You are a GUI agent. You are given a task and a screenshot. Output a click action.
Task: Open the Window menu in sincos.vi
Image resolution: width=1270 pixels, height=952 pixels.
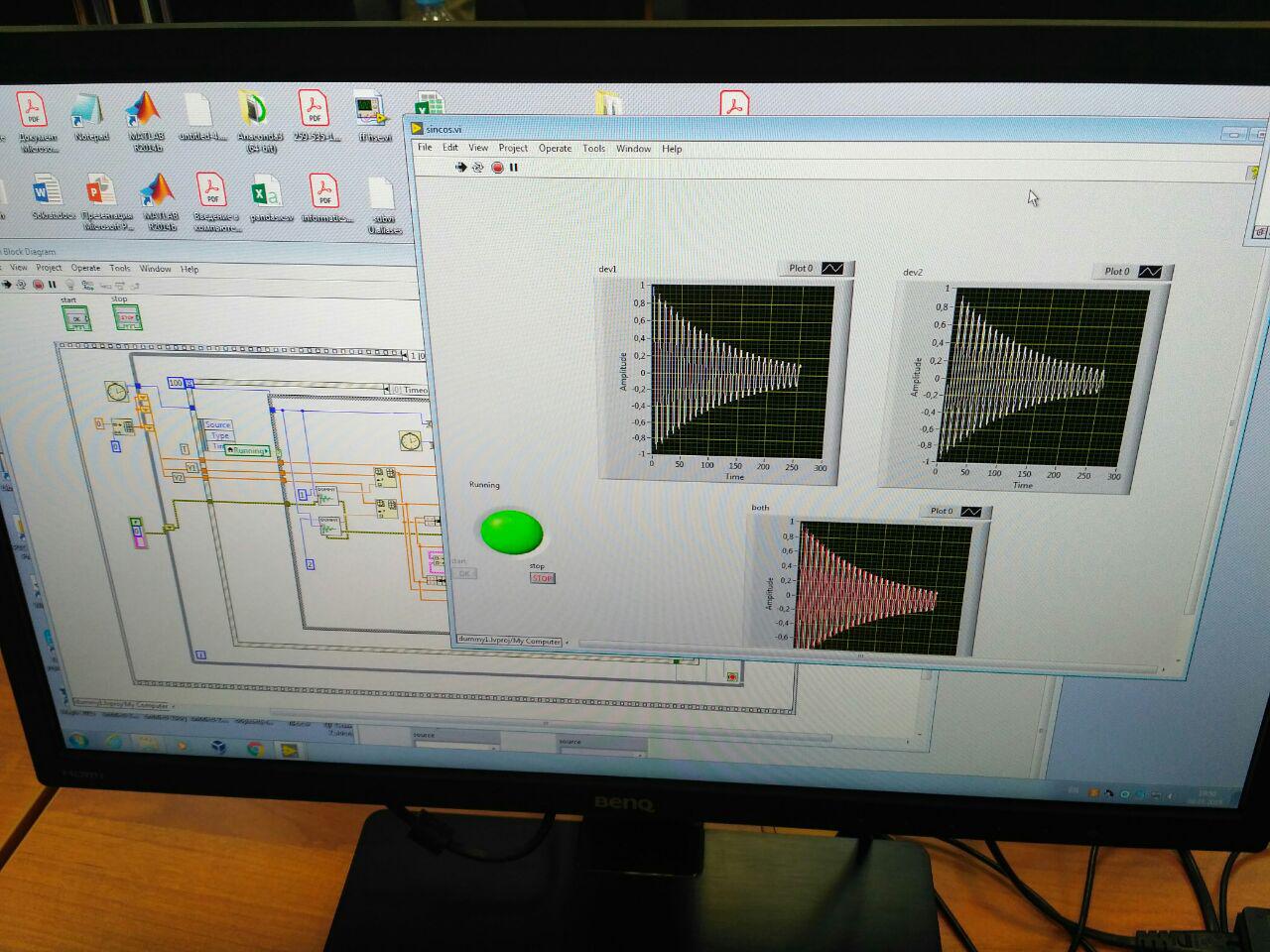[633, 149]
